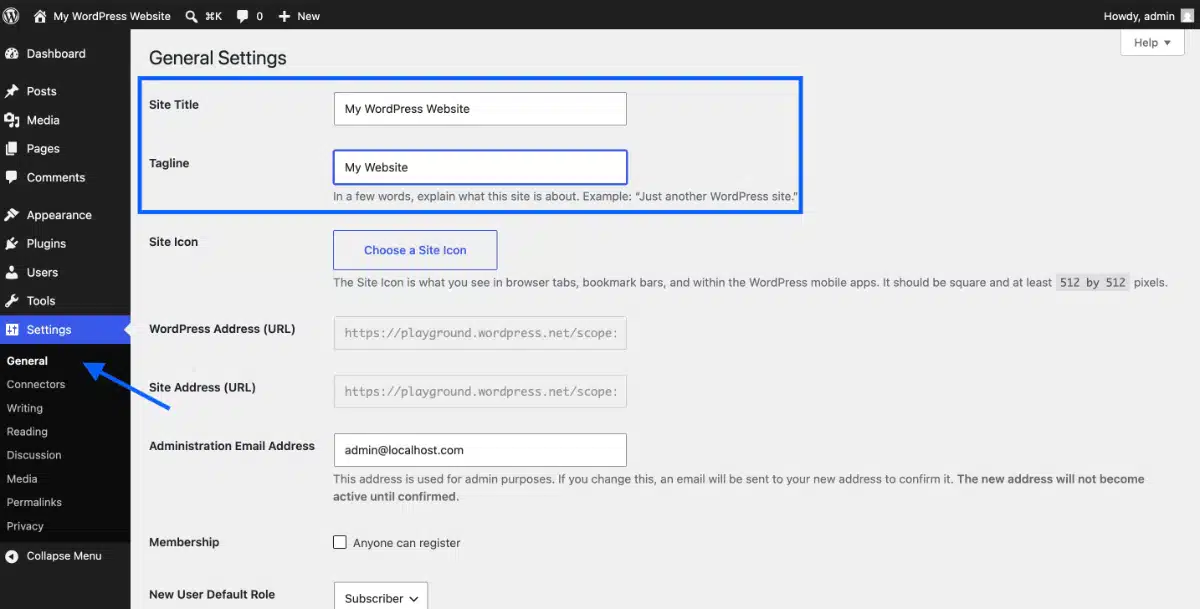Collapse the admin sidebar menu
The height and width of the screenshot is (609, 1200).
[65, 556]
